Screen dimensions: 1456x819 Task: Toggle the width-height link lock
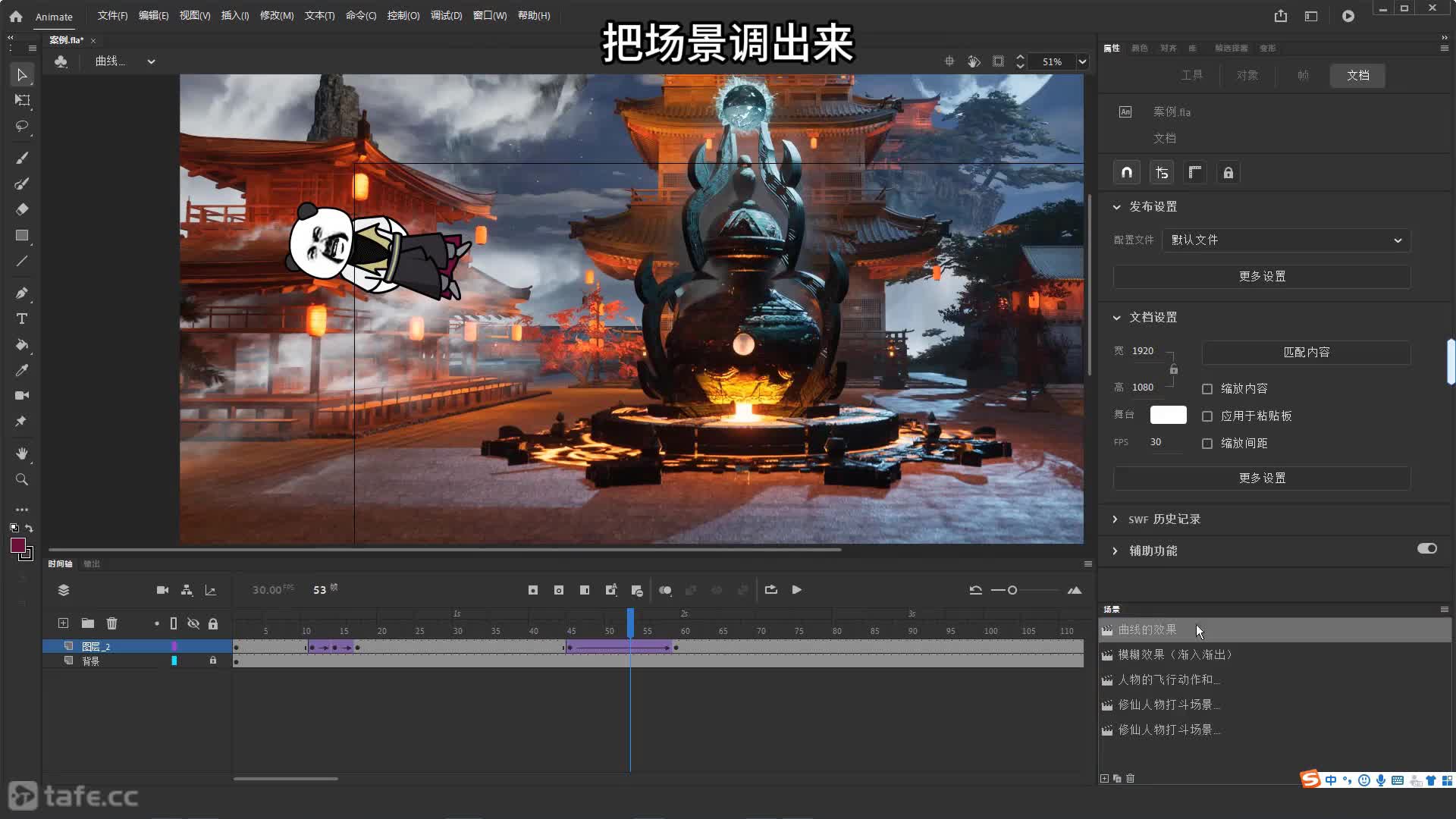(1174, 370)
